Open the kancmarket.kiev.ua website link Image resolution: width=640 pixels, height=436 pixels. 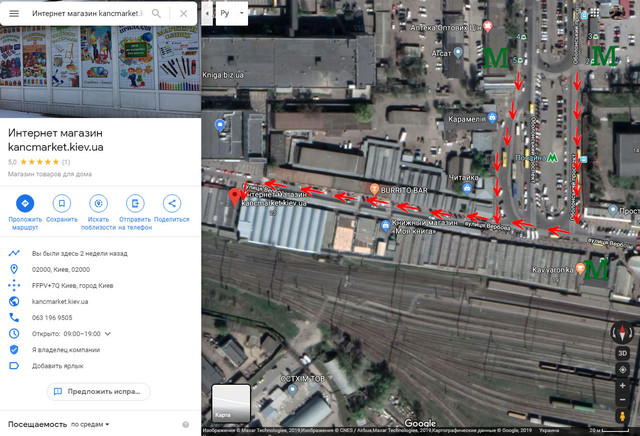pos(60,301)
